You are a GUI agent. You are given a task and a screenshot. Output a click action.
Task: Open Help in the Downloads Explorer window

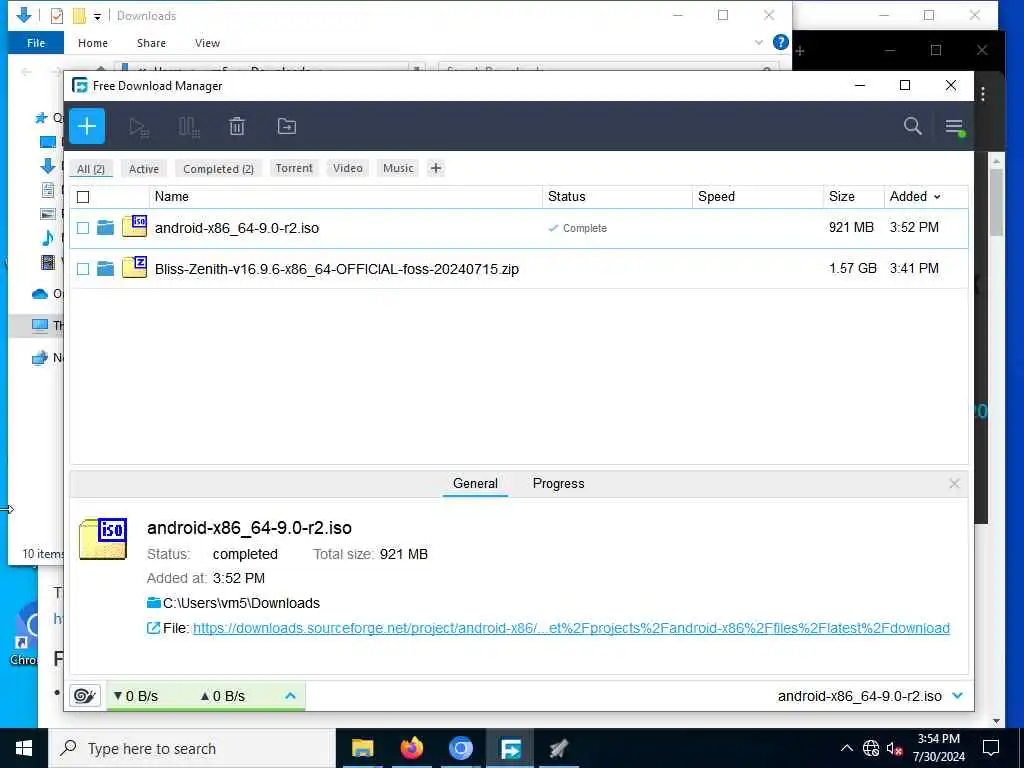(x=780, y=42)
